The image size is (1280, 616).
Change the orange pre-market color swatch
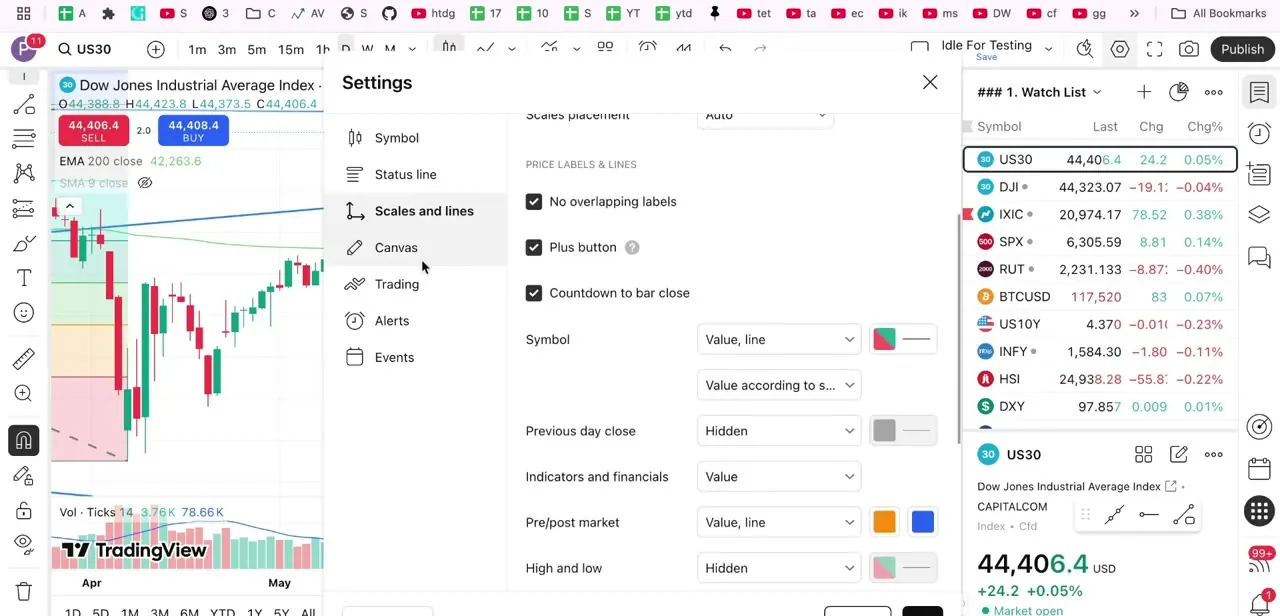884,522
